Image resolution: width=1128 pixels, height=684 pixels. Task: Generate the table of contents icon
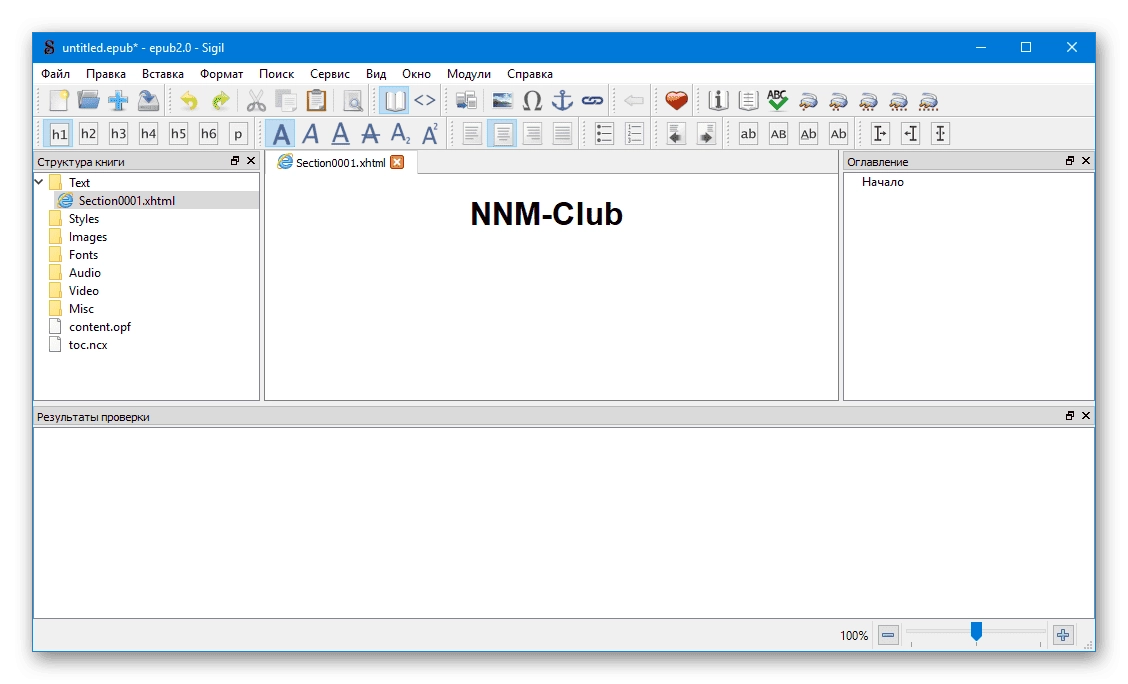tap(748, 101)
